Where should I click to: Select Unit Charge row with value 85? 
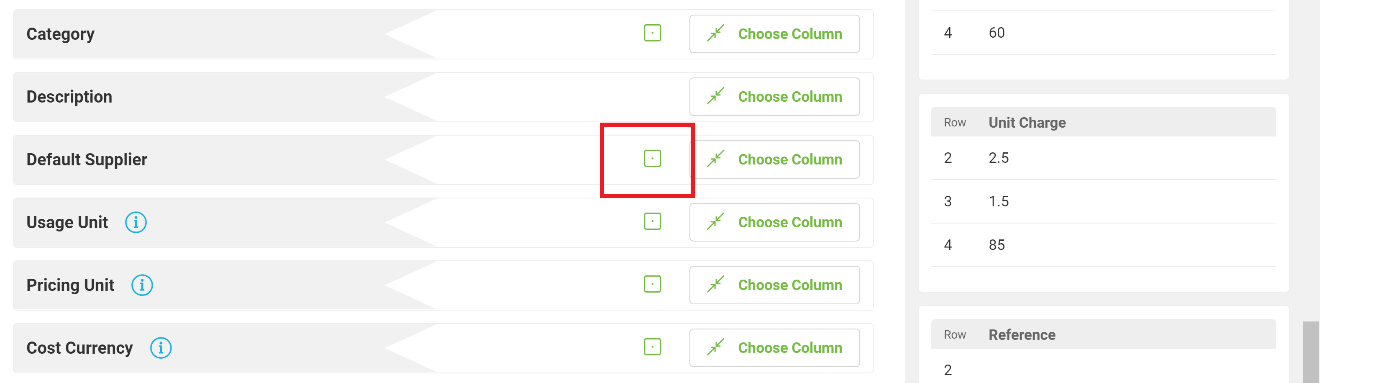coord(1103,245)
